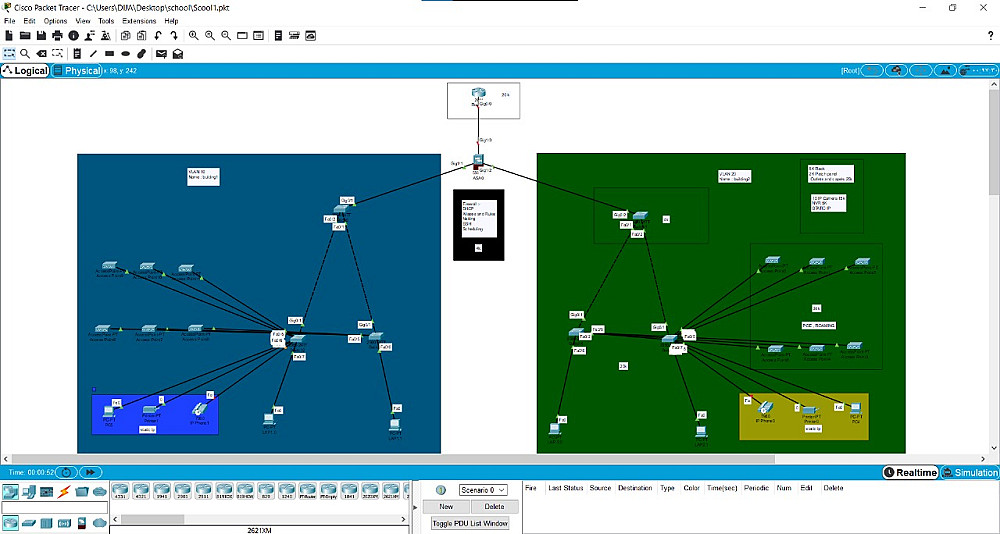Click the Destination column header

[x=635, y=488]
